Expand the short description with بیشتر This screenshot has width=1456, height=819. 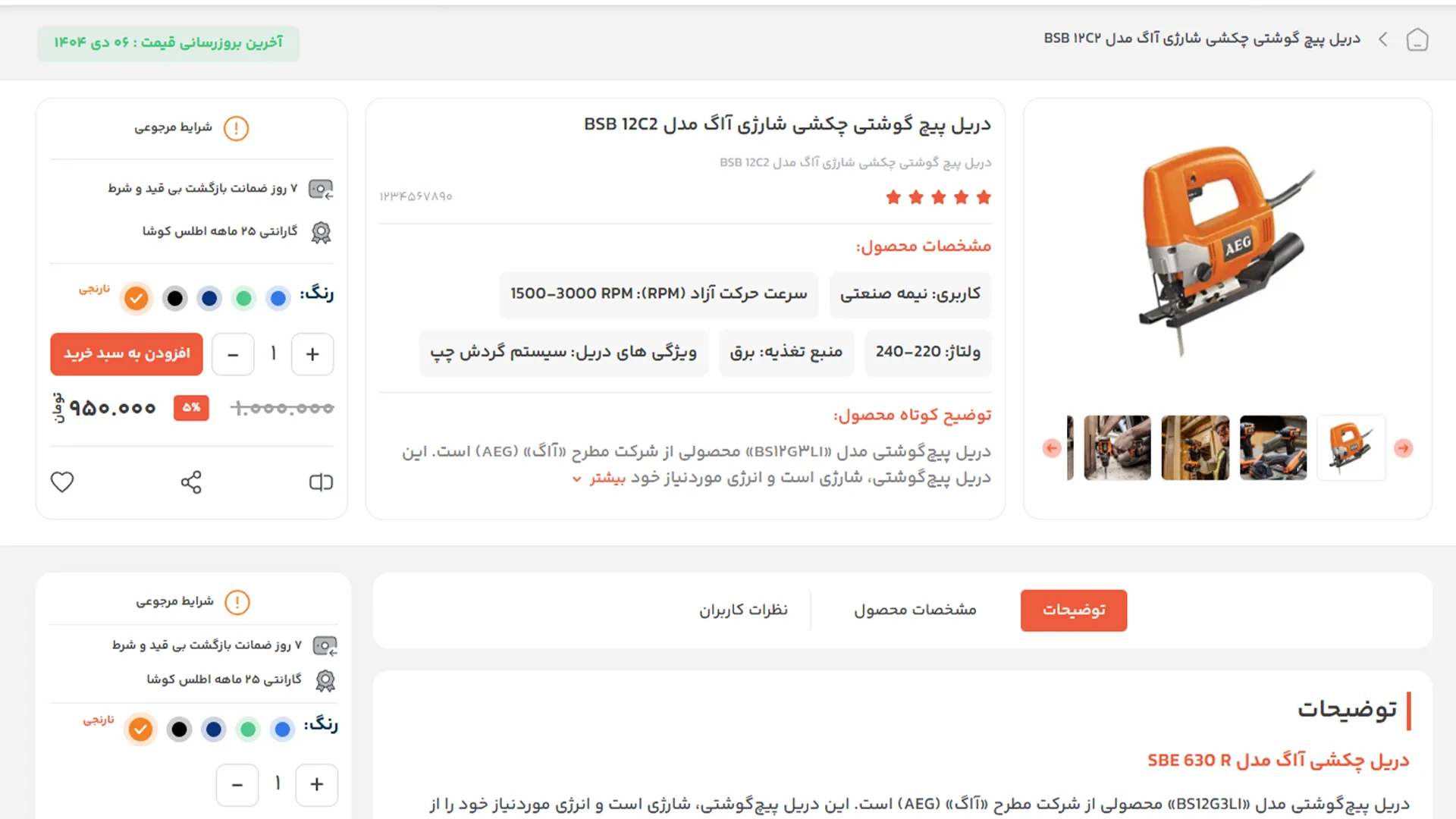pyautogui.click(x=601, y=479)
